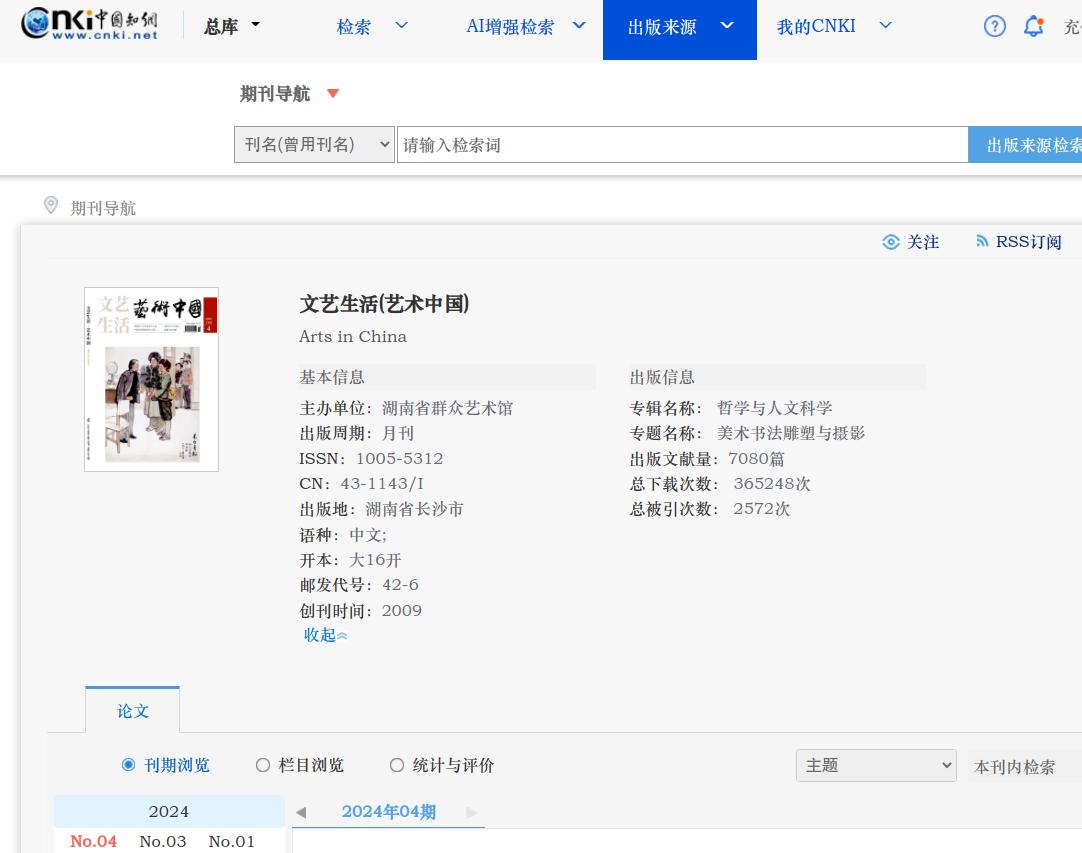1082x853 pixels.
Task: Select the 刊期浏览 radio button
Action: [x=128, y=765]
